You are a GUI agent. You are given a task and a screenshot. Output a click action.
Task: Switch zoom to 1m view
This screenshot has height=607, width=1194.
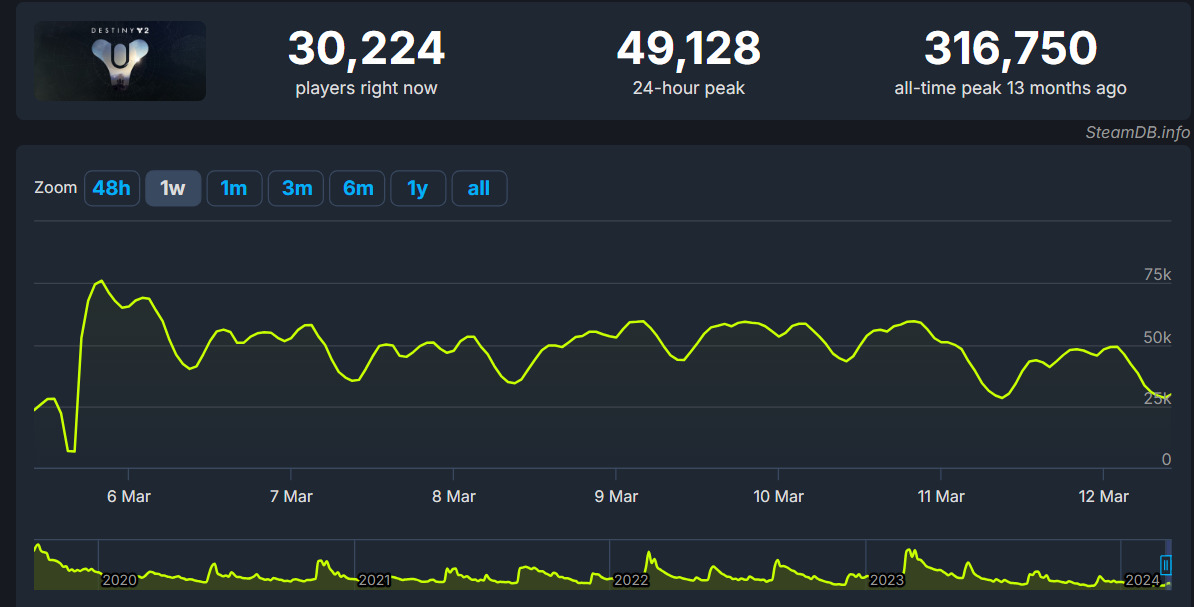234,188
